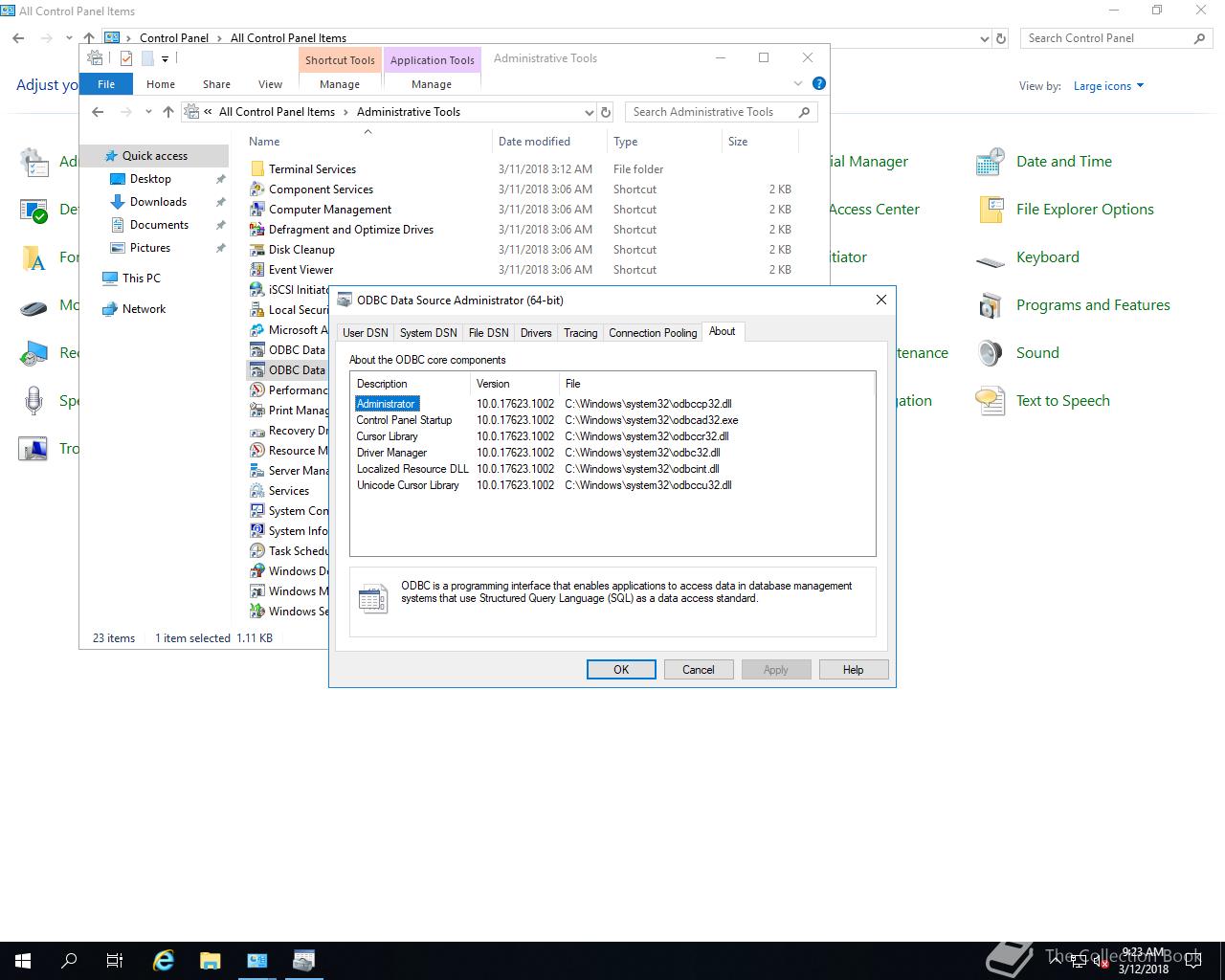Image resolution: width=1225 pixels, height=980 pixels.
Task: Sort ODBC components by Version column
Action: (x=514, y=384)
